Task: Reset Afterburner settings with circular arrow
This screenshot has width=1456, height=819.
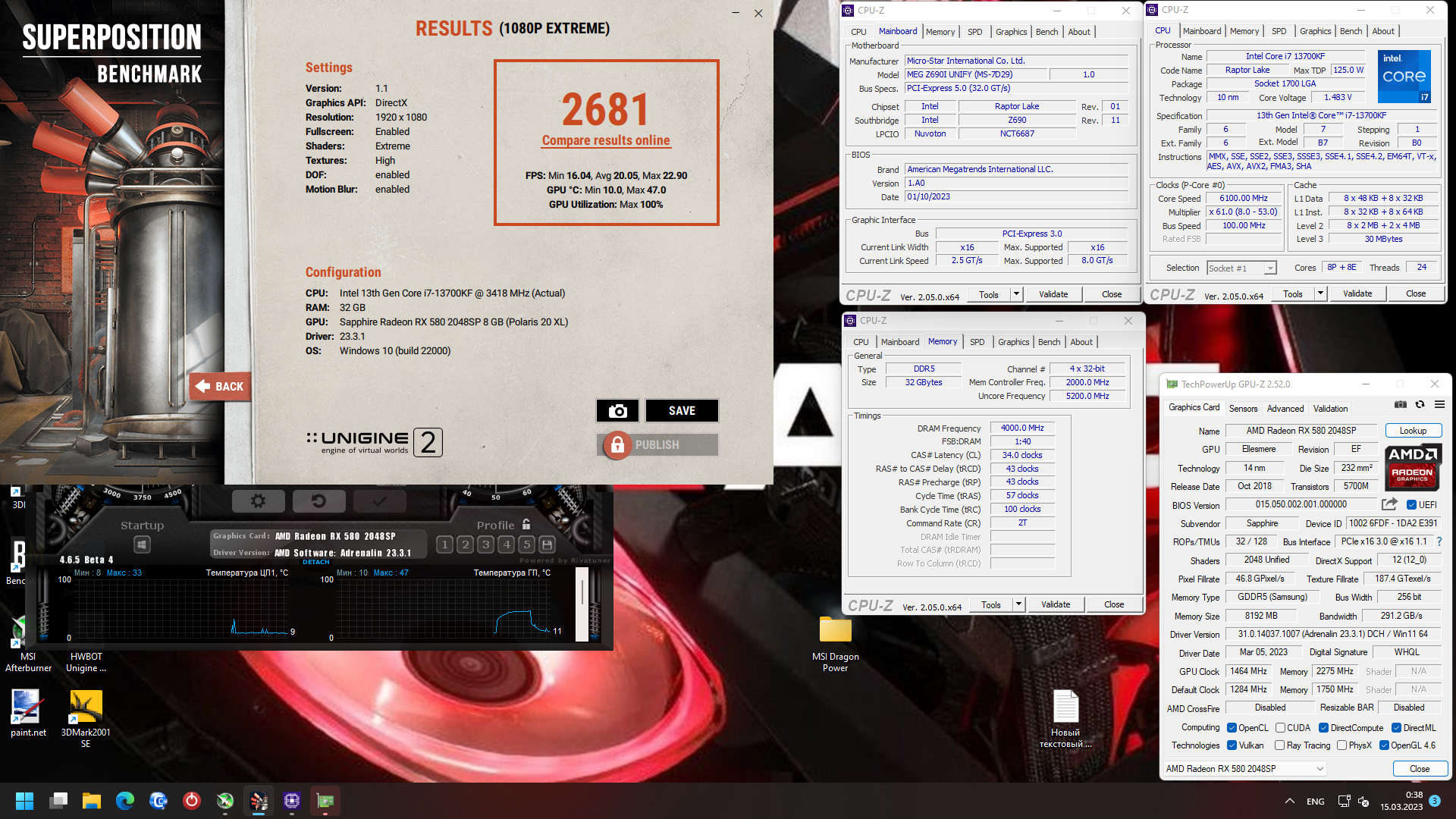Action: click(318, 500)
